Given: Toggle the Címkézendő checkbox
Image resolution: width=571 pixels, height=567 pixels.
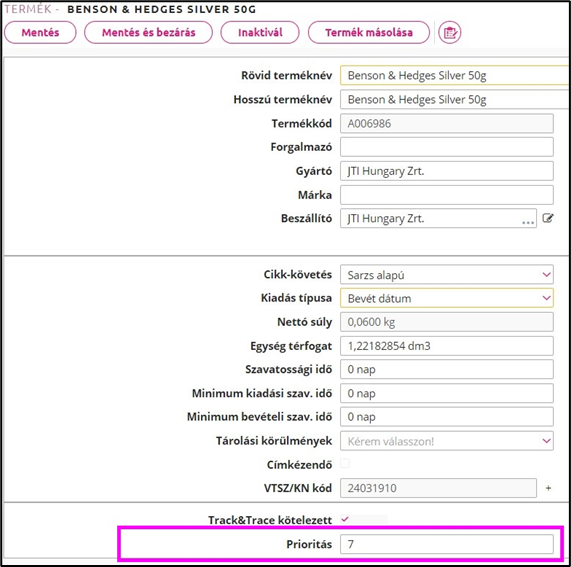Looking at the screenshot, I should pyautogui.click(x=345, y=464).
